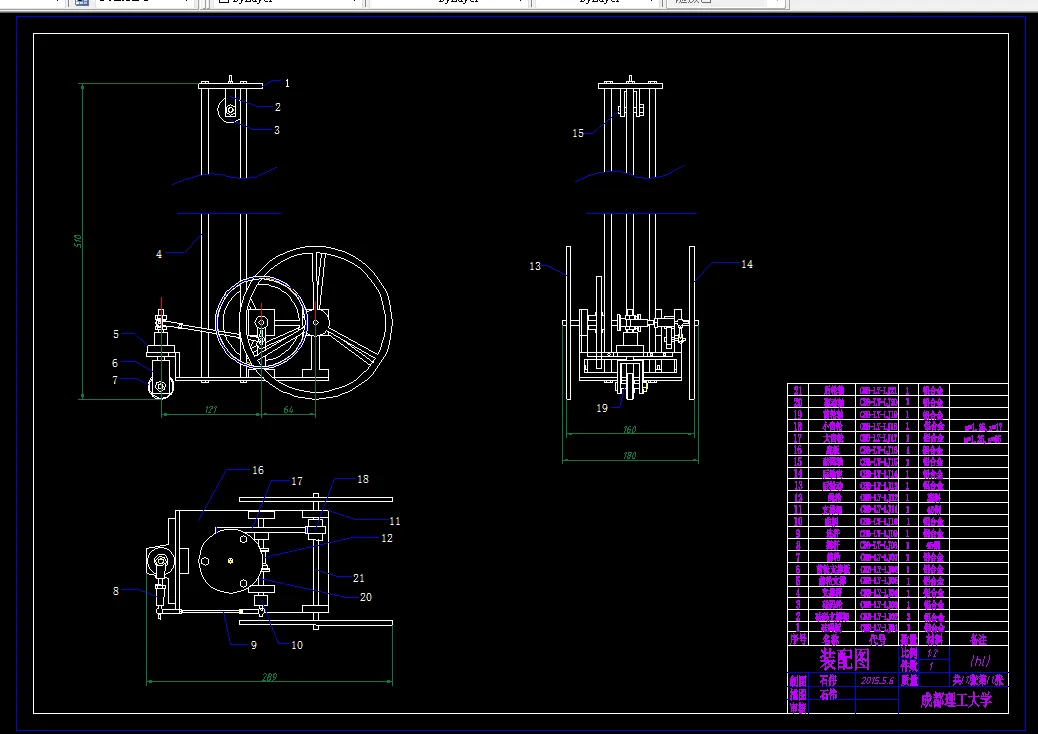Select the 180 width dimension in front view

tap(630, 455)
